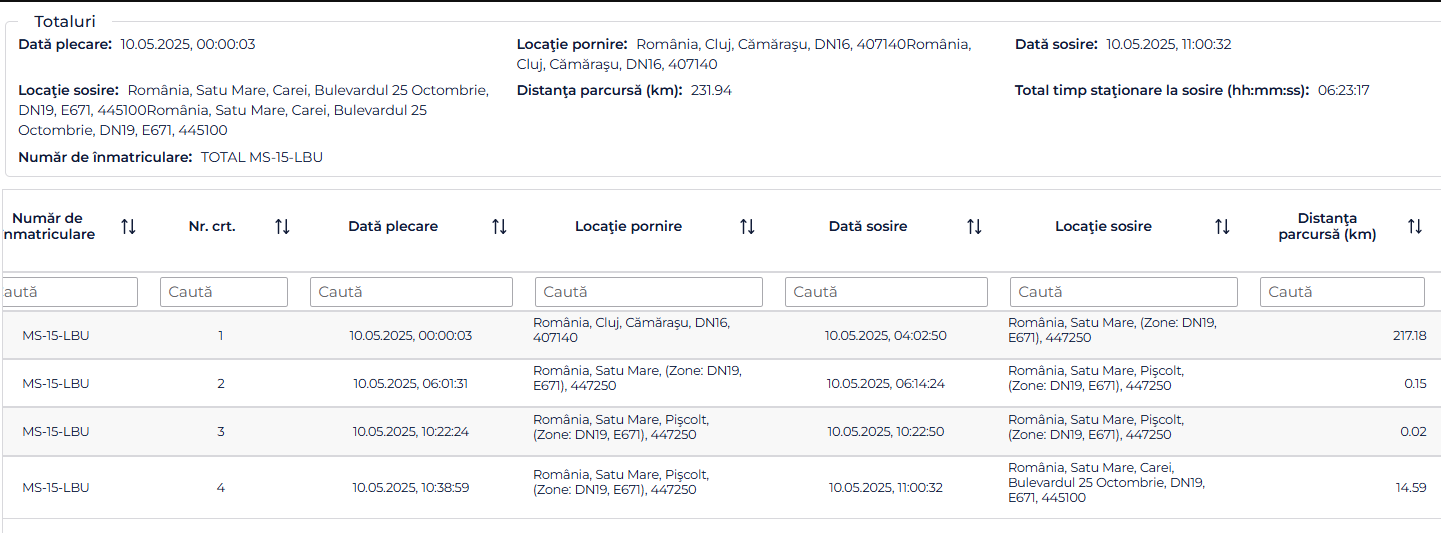Image resolution: width=1441 pixels, height=533 pixels.
Task: Click sort arrows next to Dată sosire
Action: (974, 227)
